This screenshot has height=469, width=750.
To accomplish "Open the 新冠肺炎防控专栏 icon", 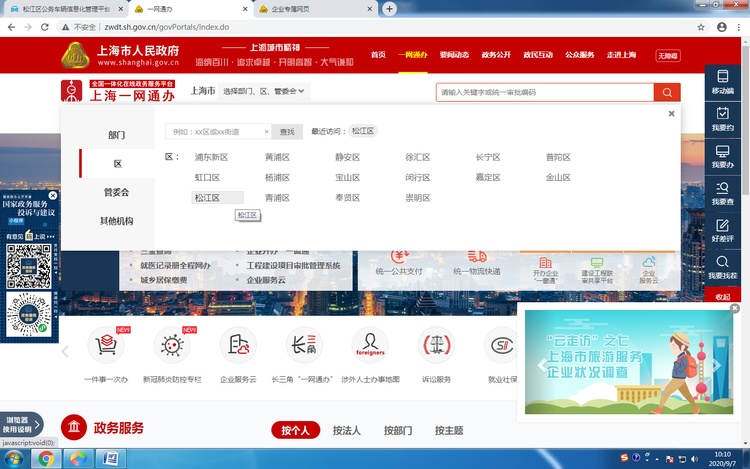I will pos(172,346).
